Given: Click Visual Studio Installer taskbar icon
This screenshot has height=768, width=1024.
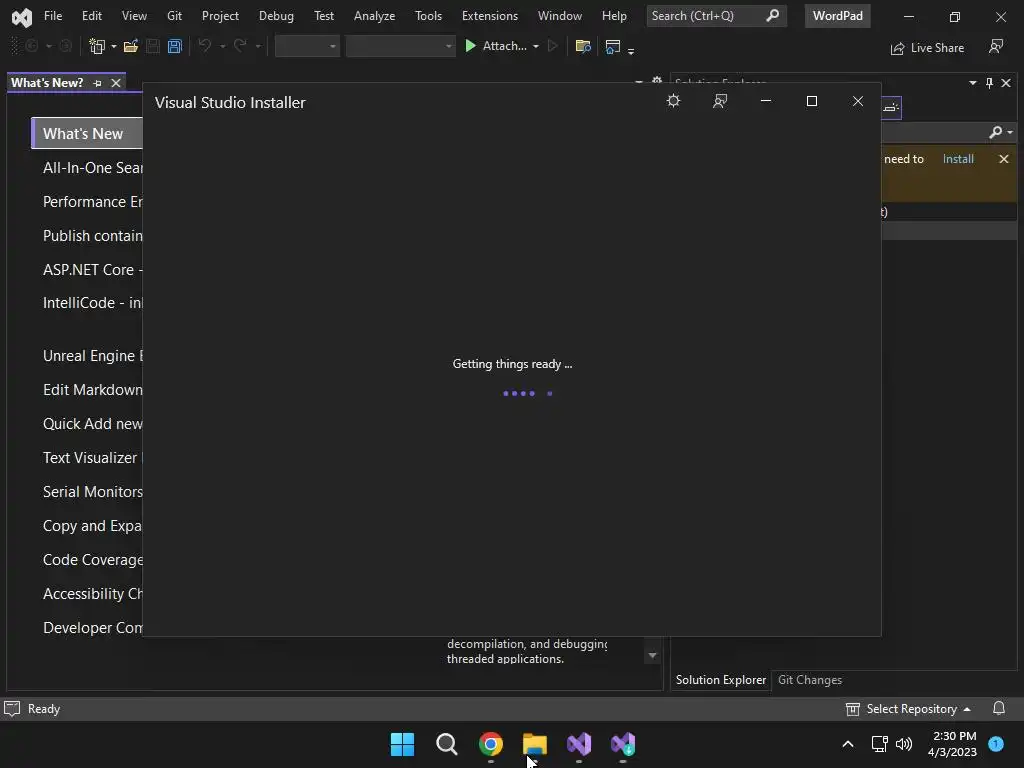Looking at the screenshot, I should tap(622, 744).
